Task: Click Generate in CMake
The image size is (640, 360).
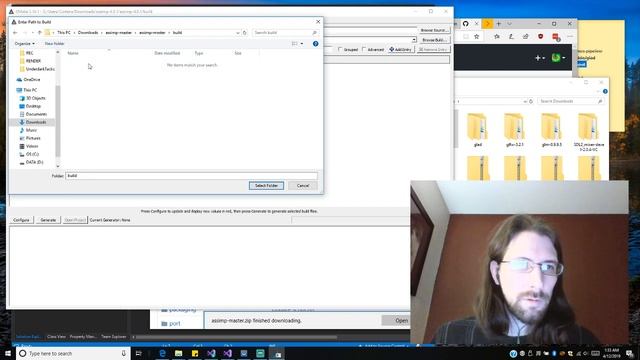Action: point(48,220)
